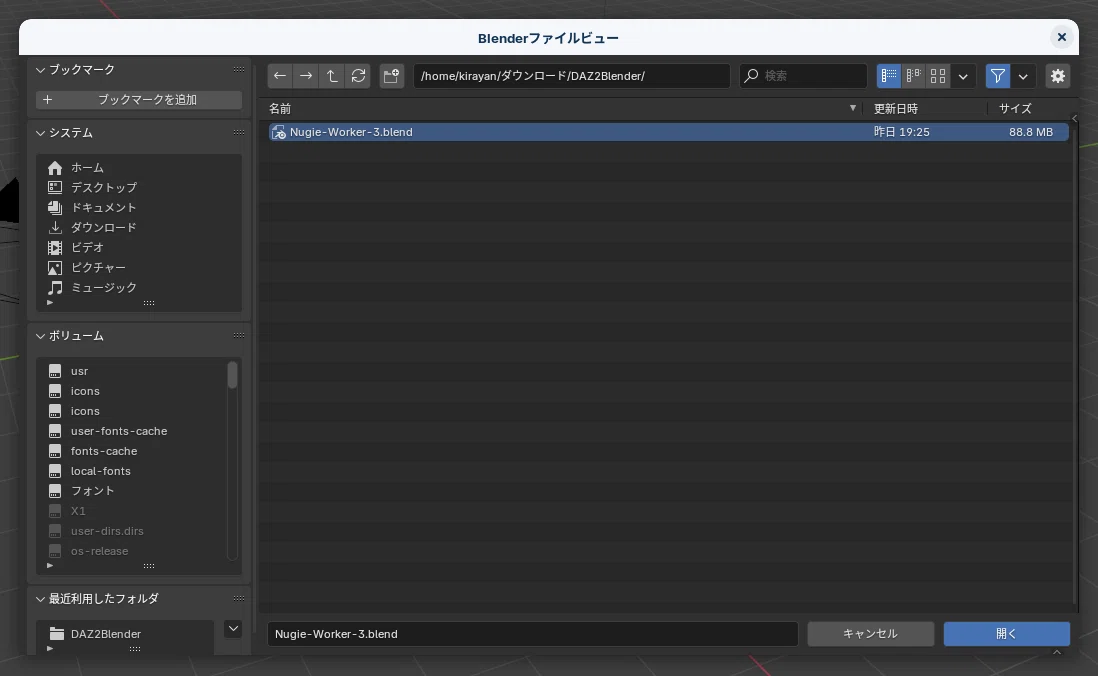The height and width of the screenshot is (676, 1098).
Task: Expand system list with small triangle
Action: [50, 303]
